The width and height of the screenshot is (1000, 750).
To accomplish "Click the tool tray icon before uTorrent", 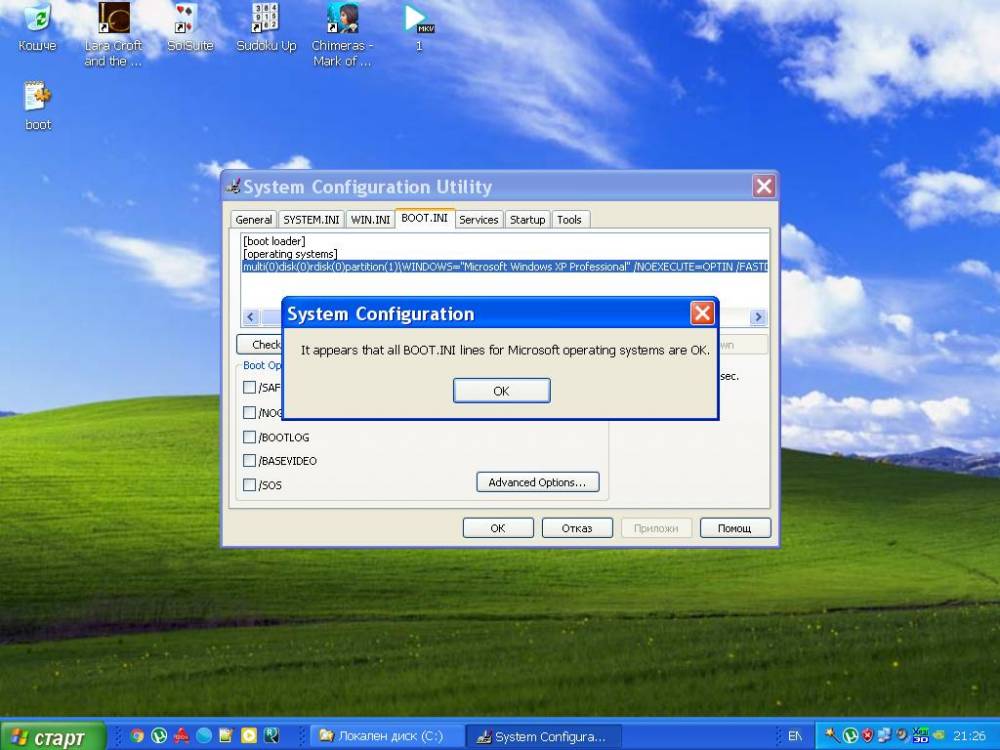I will [x=832, y=735].
